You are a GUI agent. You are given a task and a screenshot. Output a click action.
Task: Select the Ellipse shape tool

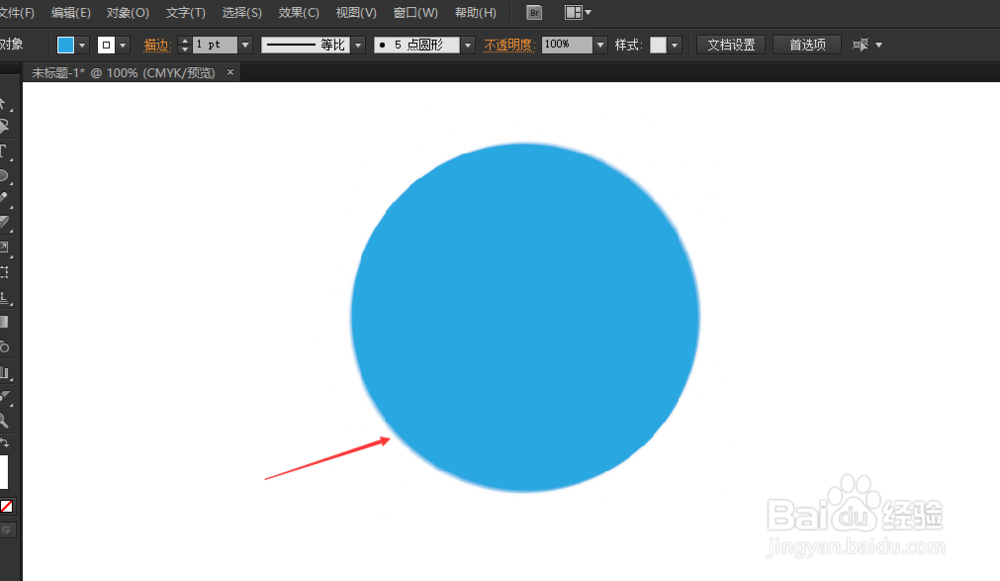[4, 176]
